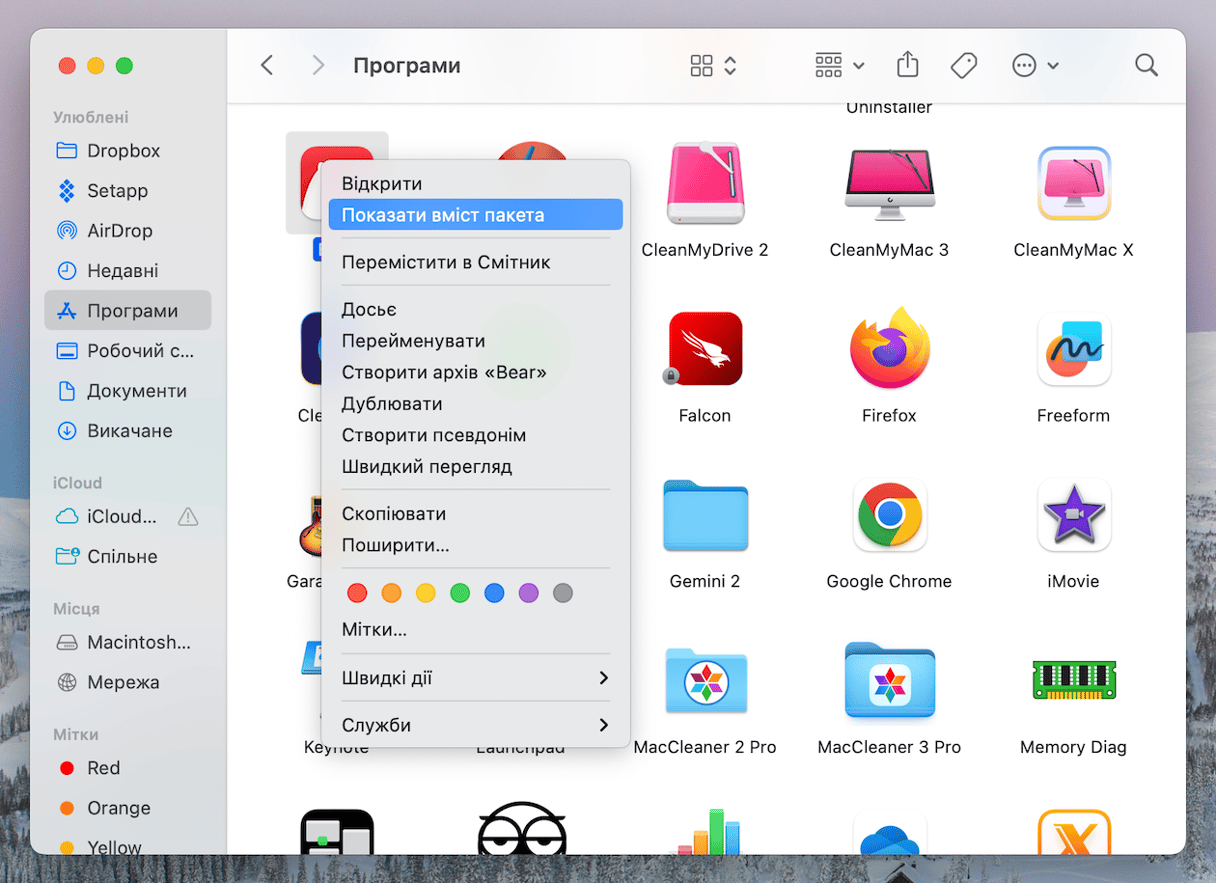Screen dimensions: 1216x883
Task: Apply the gray color tag
Action: pos(563,593)
